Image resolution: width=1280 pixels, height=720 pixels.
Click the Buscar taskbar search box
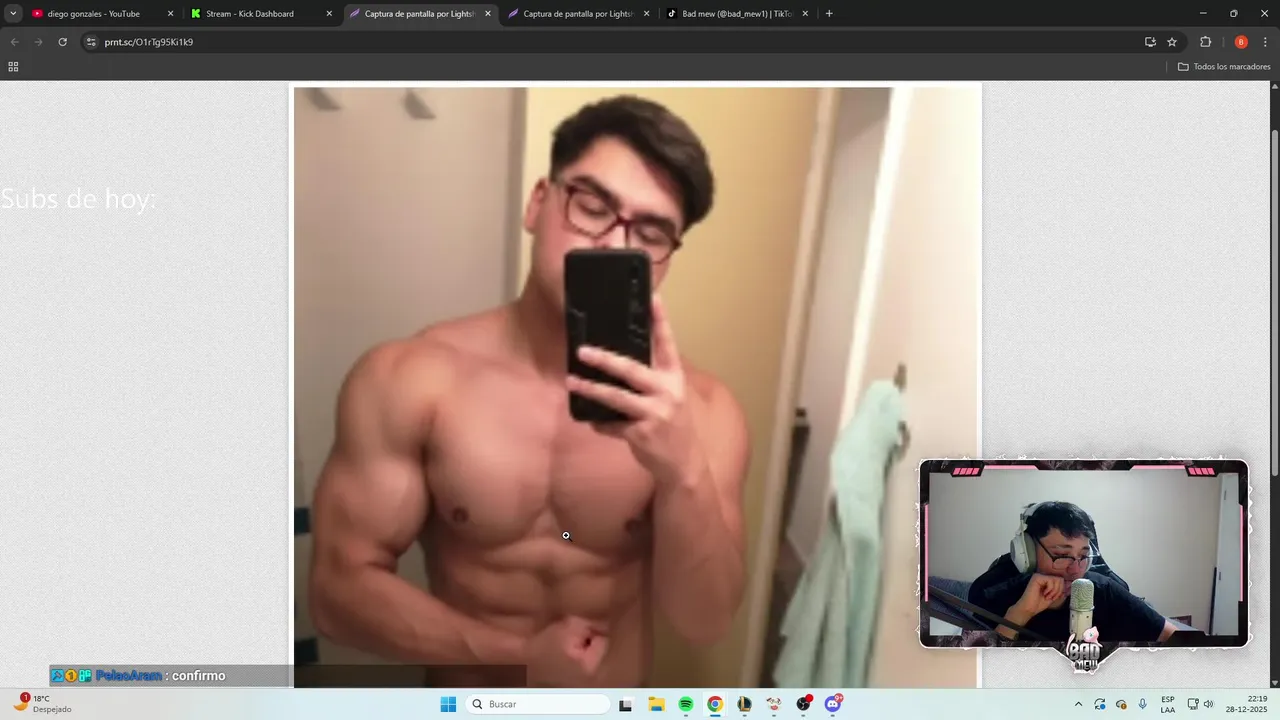point(538,704)
